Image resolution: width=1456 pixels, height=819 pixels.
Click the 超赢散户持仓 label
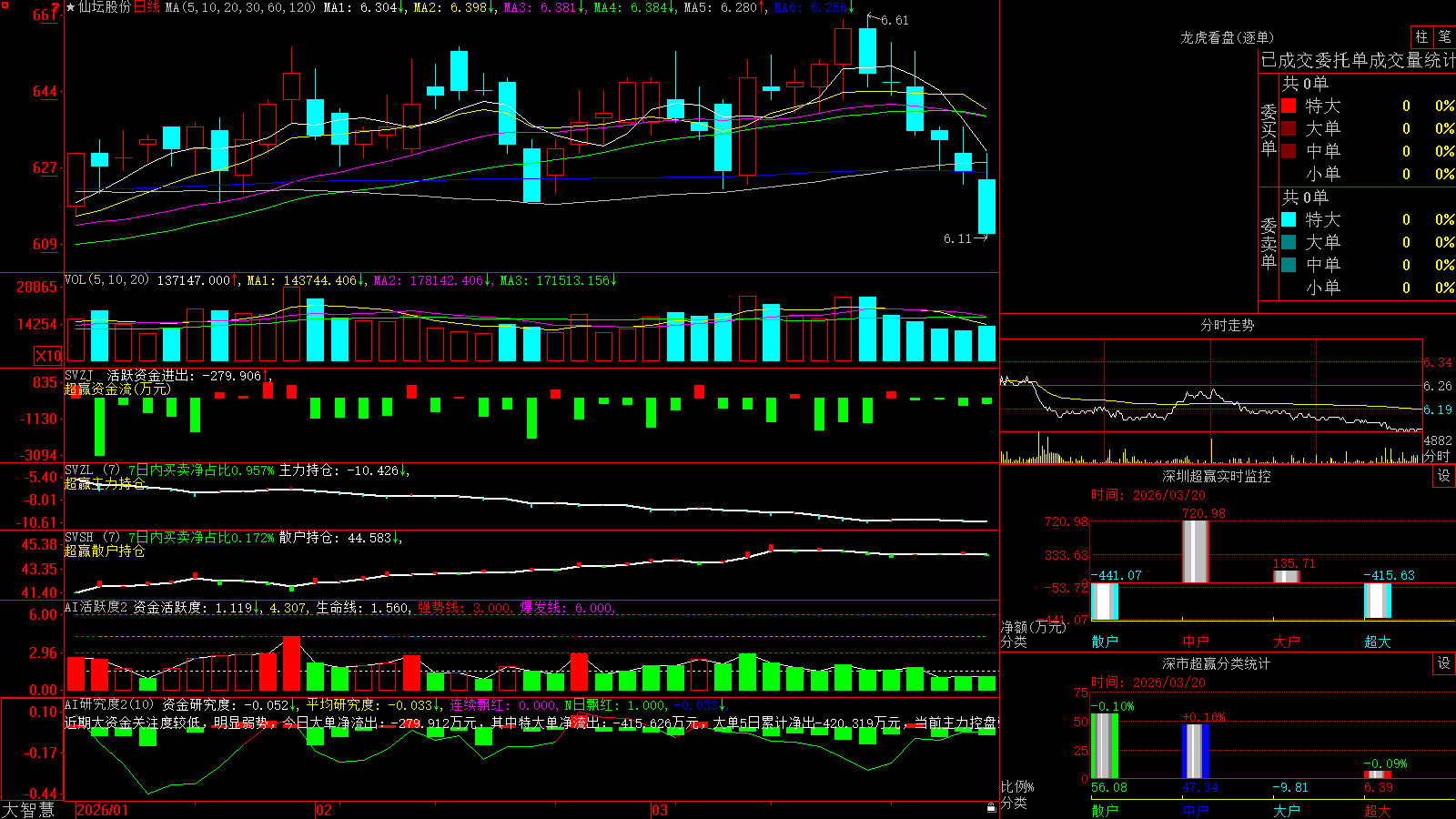pos(105,551)
